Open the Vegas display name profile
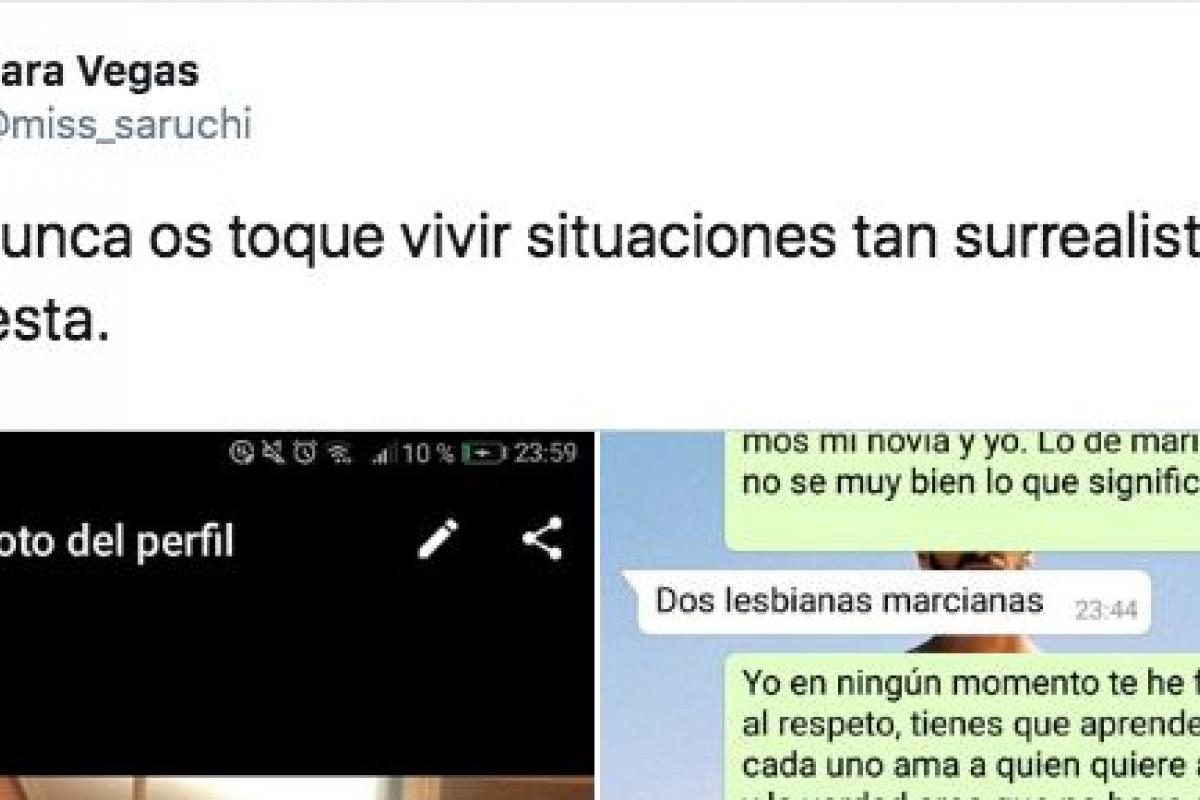Viewport: 1200px width, 800px height. 98,73
